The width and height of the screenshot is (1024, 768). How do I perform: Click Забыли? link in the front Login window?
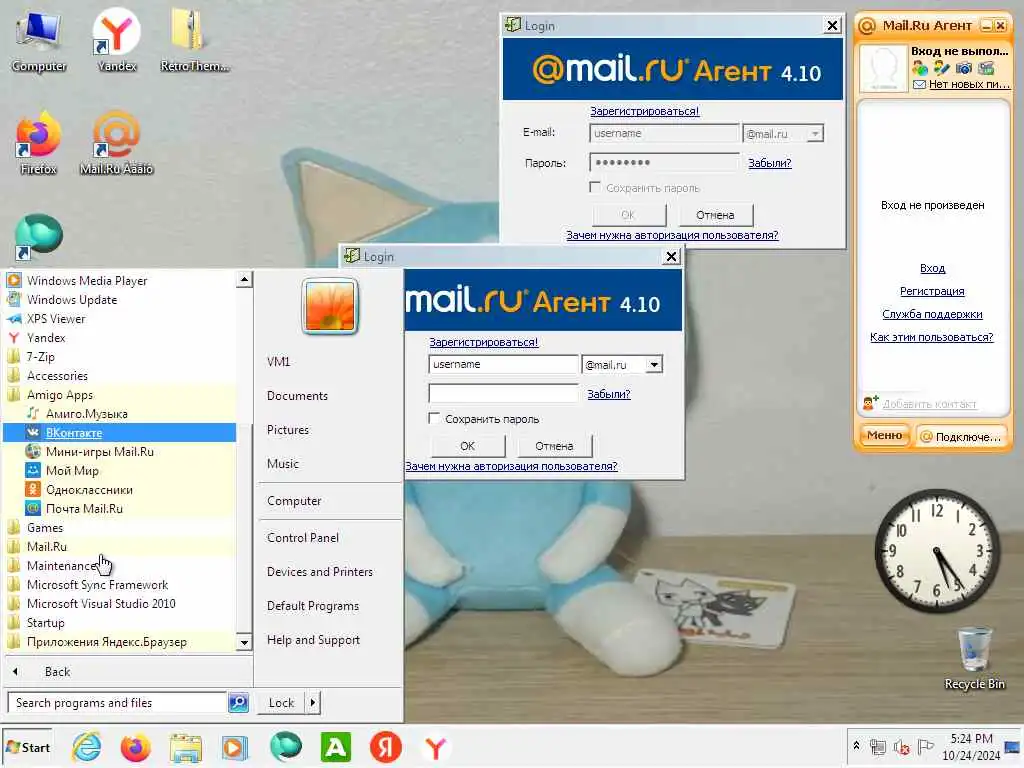(x=609, y=394)
